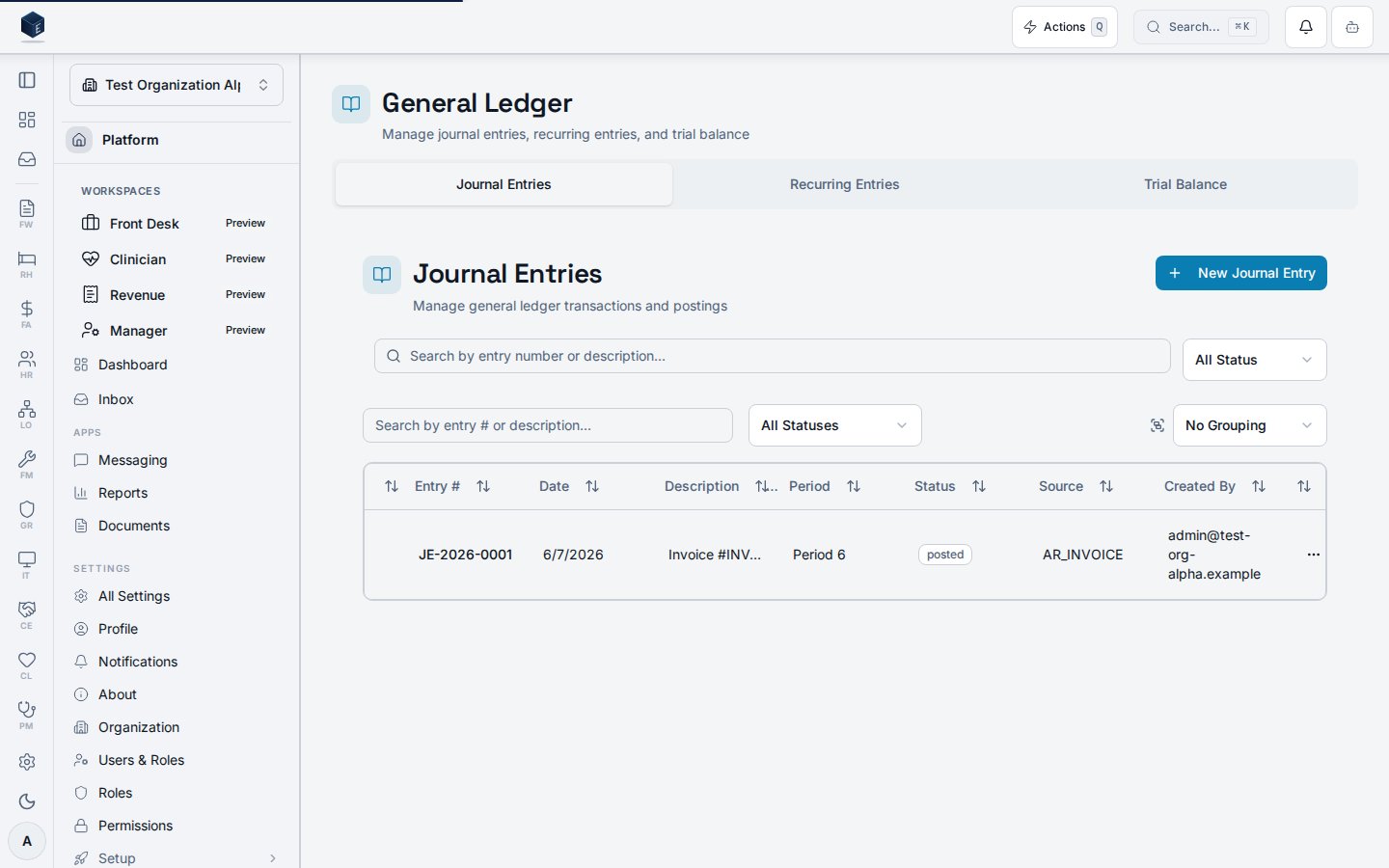Sort by the Entry # column arrows
1389x868 pixels.
(x=483, y=486)
